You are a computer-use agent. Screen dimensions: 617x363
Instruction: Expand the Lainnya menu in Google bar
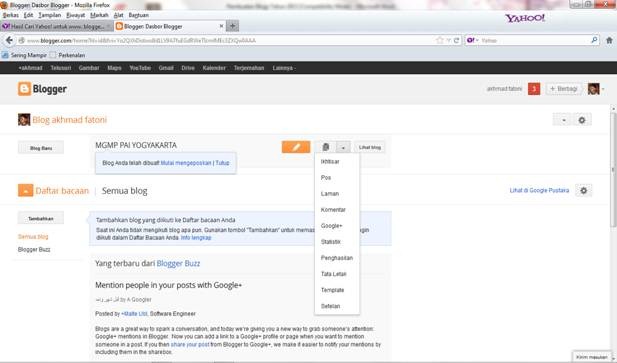284,68
